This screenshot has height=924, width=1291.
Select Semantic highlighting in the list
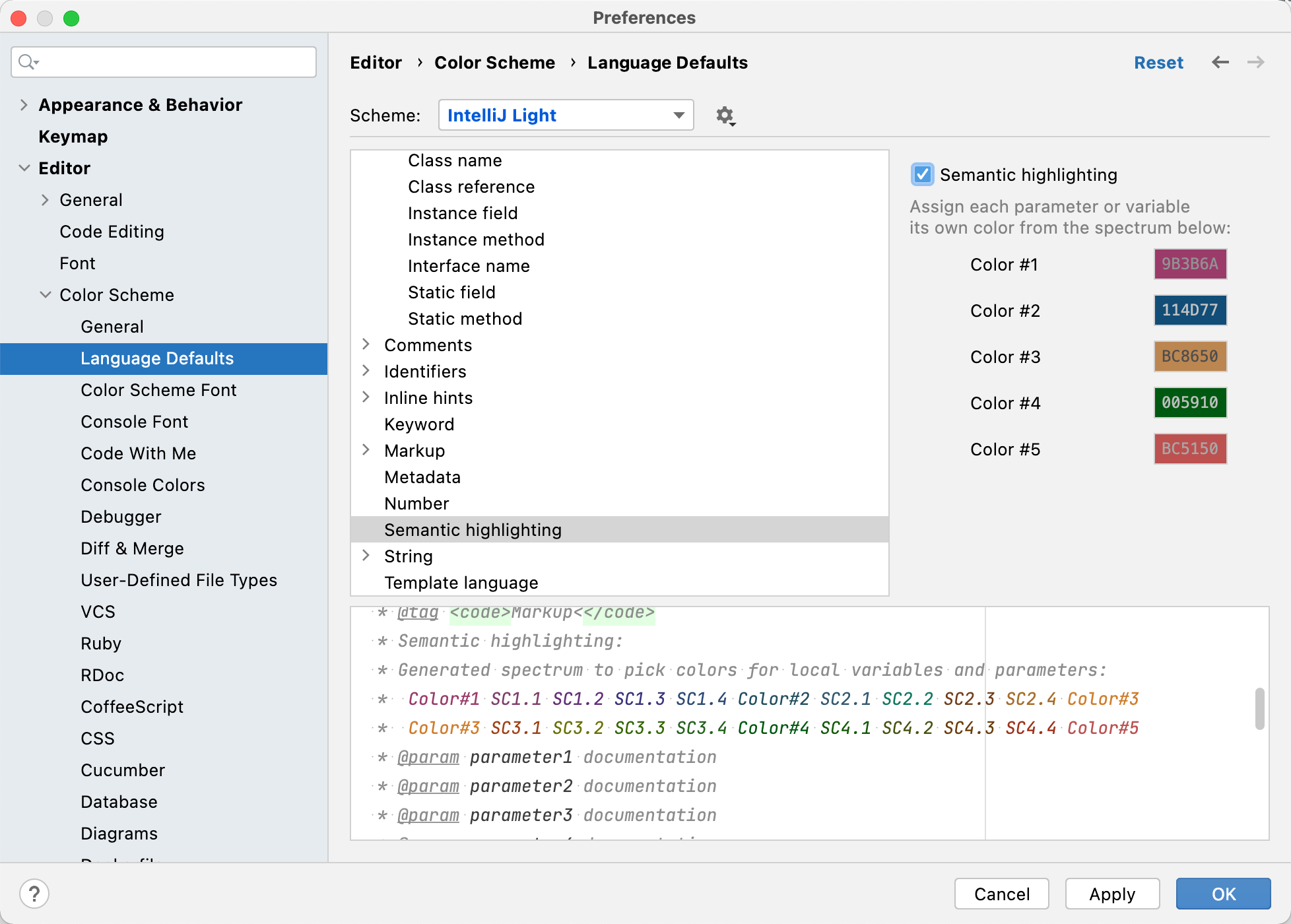click(472, 530)
